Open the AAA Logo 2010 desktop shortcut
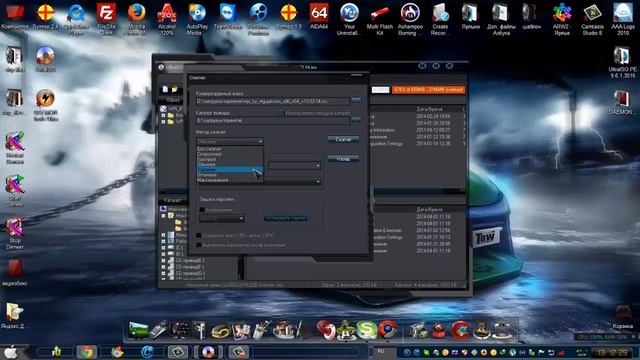Viewport: 640px width, 360px height. (622, 18)
